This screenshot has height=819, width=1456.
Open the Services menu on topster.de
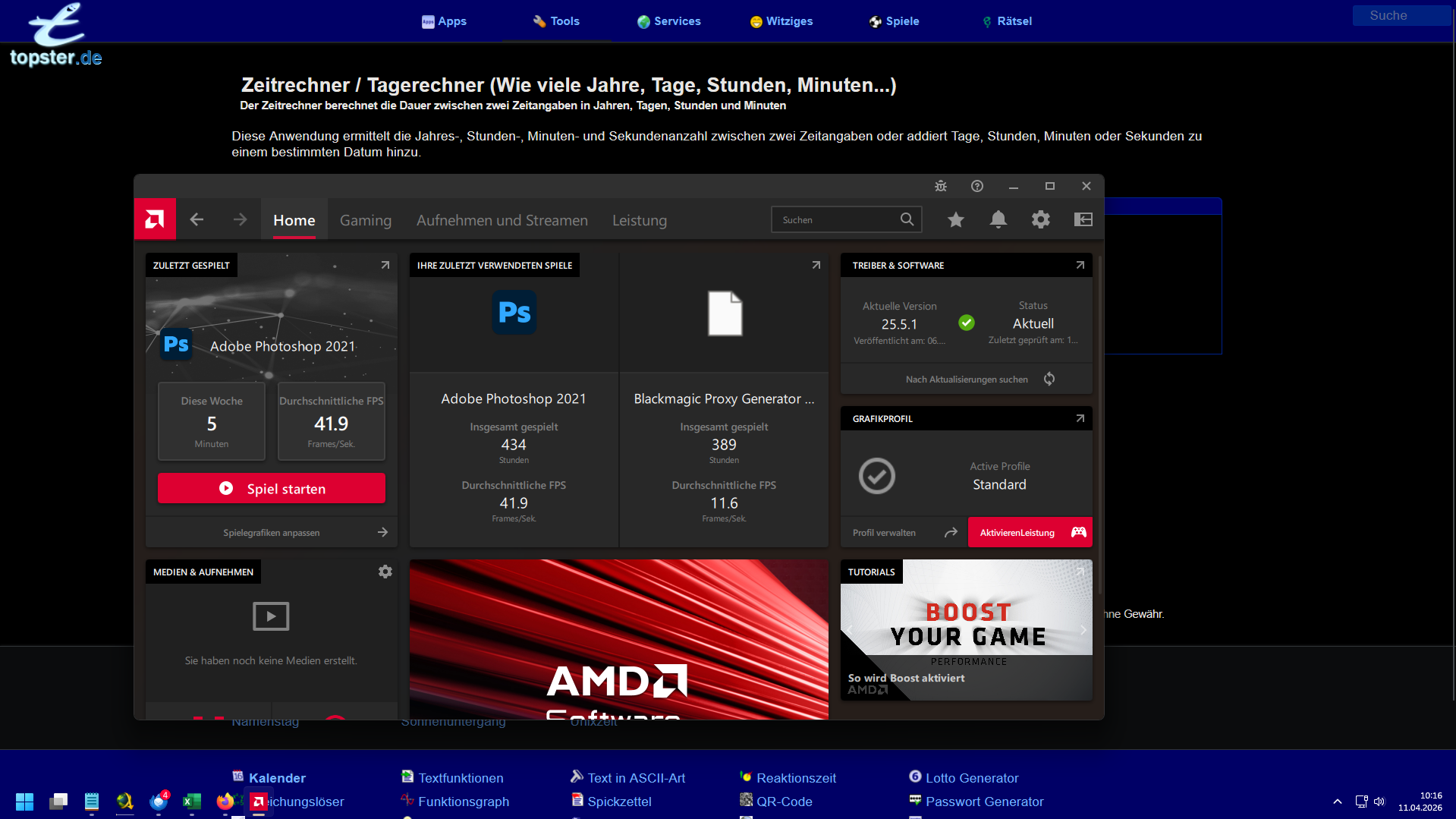point(669,21)
